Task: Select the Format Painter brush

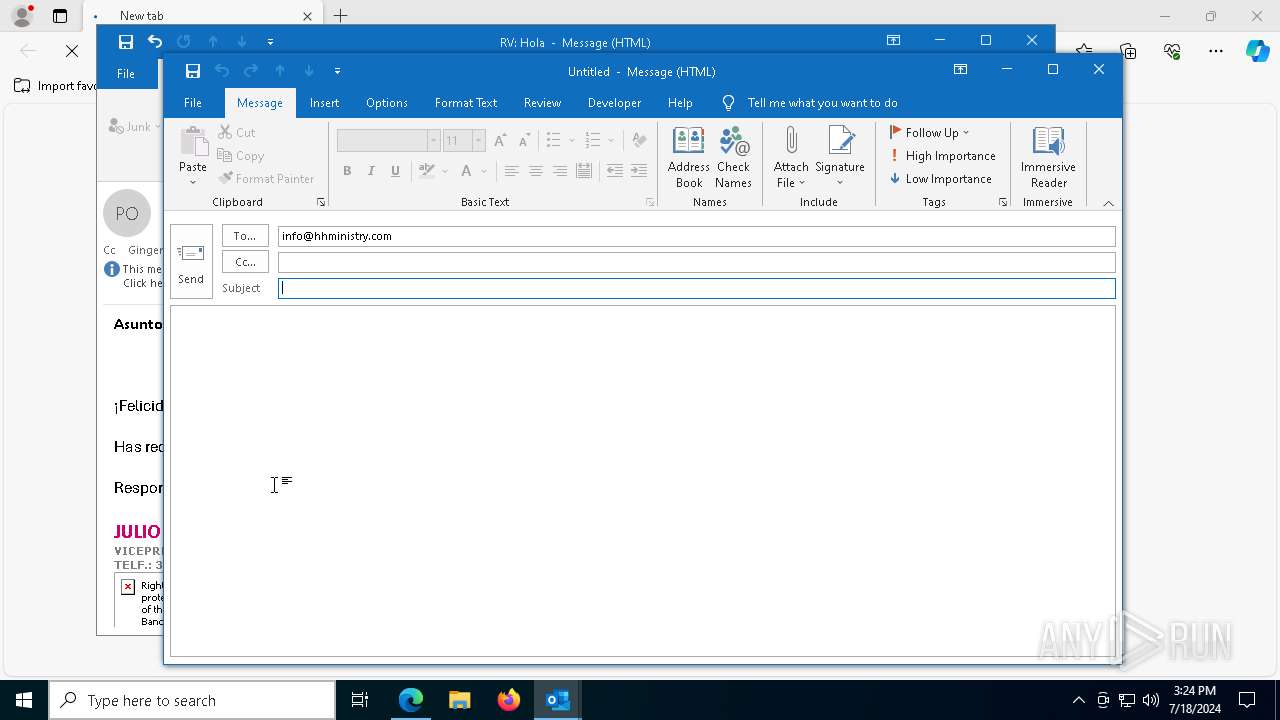Action: point(266,179)
